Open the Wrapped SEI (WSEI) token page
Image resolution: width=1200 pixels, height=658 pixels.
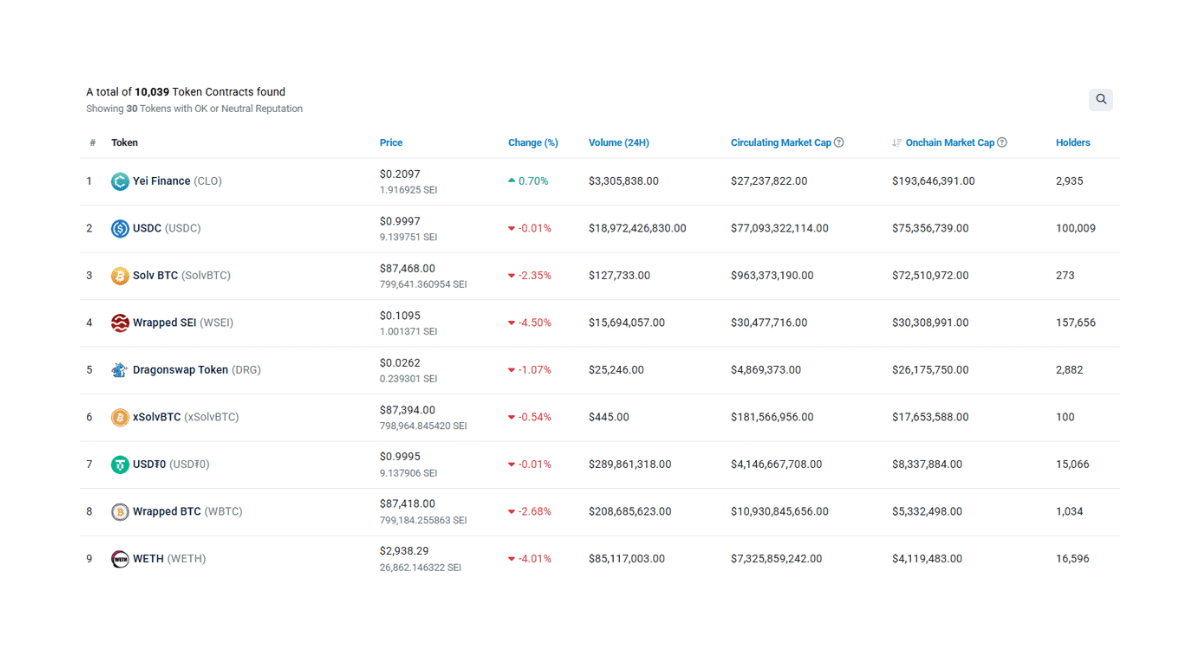point(183,322)
